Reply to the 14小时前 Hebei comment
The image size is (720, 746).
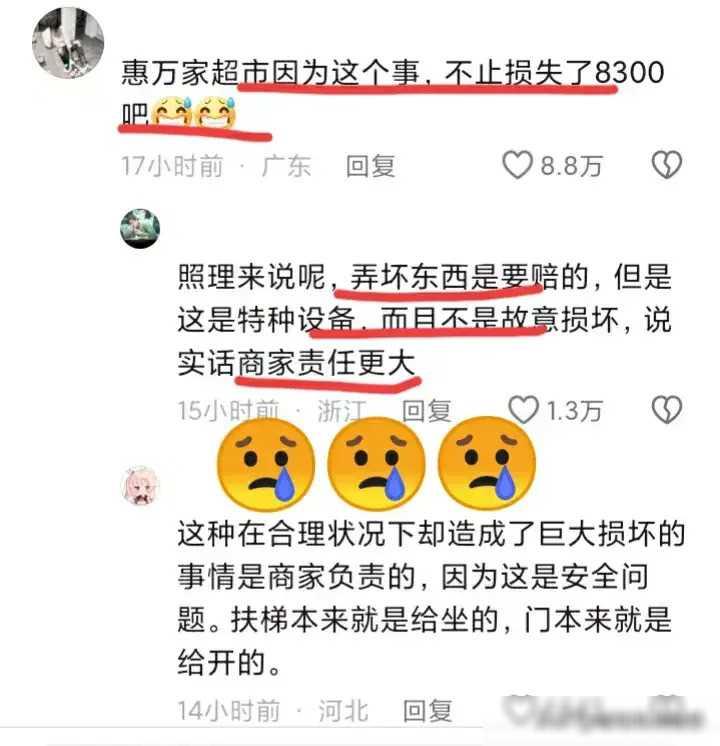click(427, 711)
